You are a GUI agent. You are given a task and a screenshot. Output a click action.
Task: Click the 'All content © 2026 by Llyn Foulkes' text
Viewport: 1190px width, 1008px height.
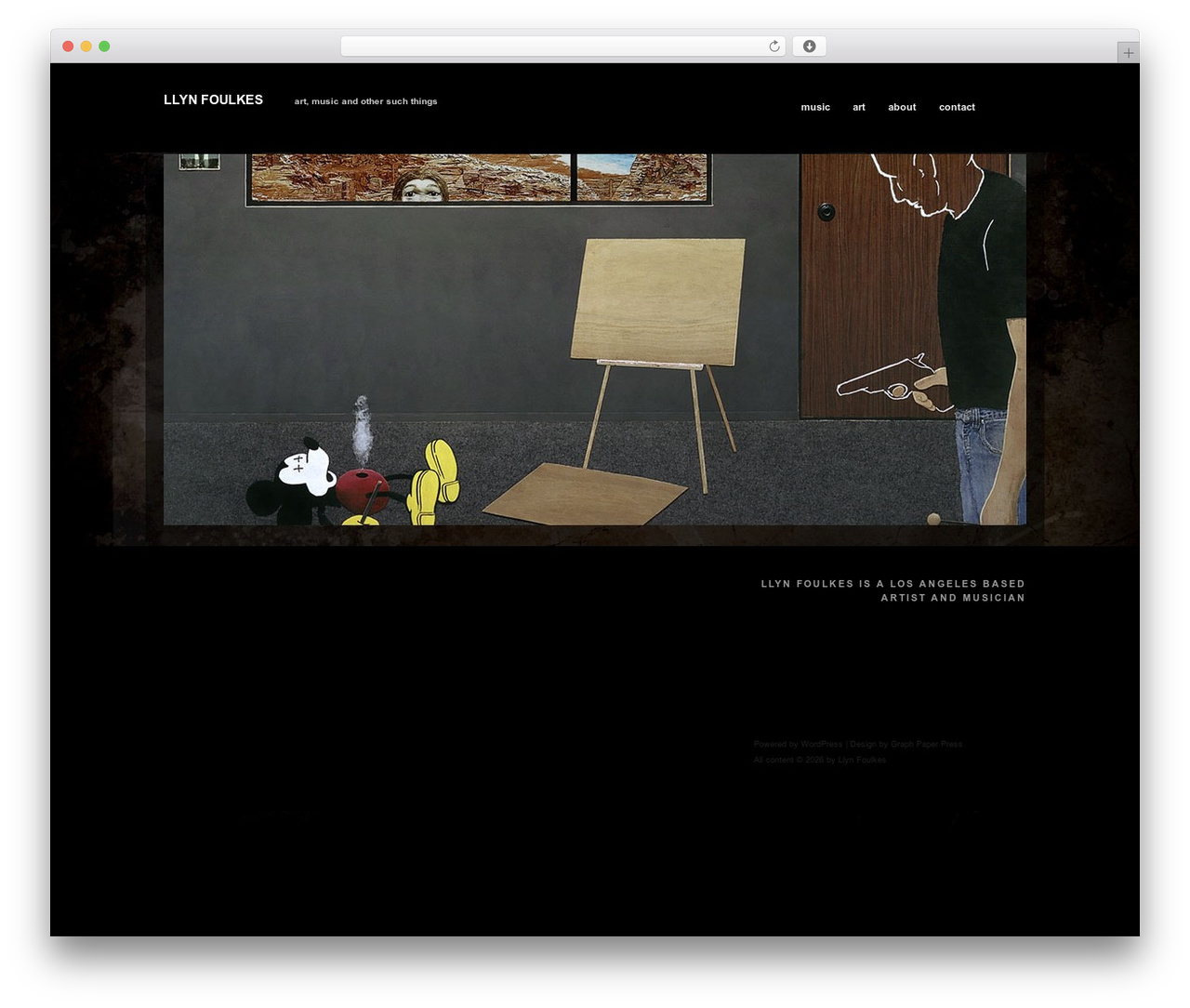820,760
